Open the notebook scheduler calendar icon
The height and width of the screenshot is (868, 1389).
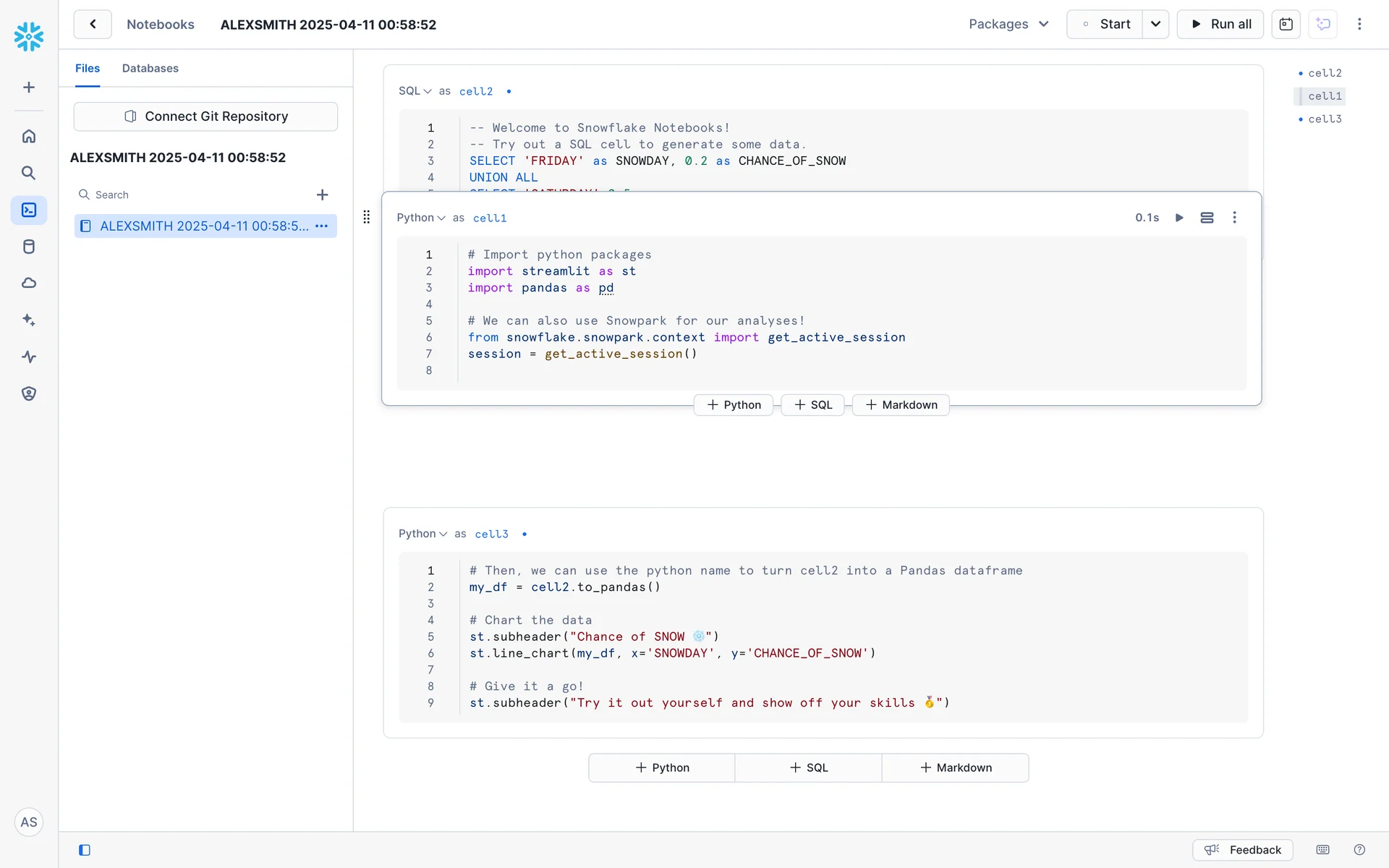pos(1286,24)
